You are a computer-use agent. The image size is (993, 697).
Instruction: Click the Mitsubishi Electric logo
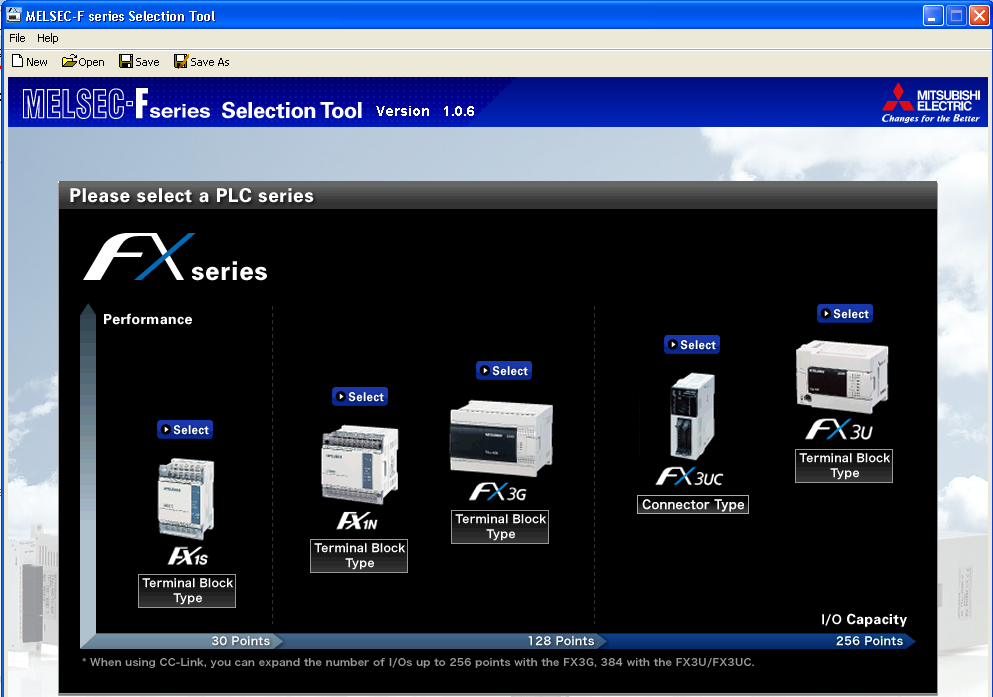(x=931, y=103)
